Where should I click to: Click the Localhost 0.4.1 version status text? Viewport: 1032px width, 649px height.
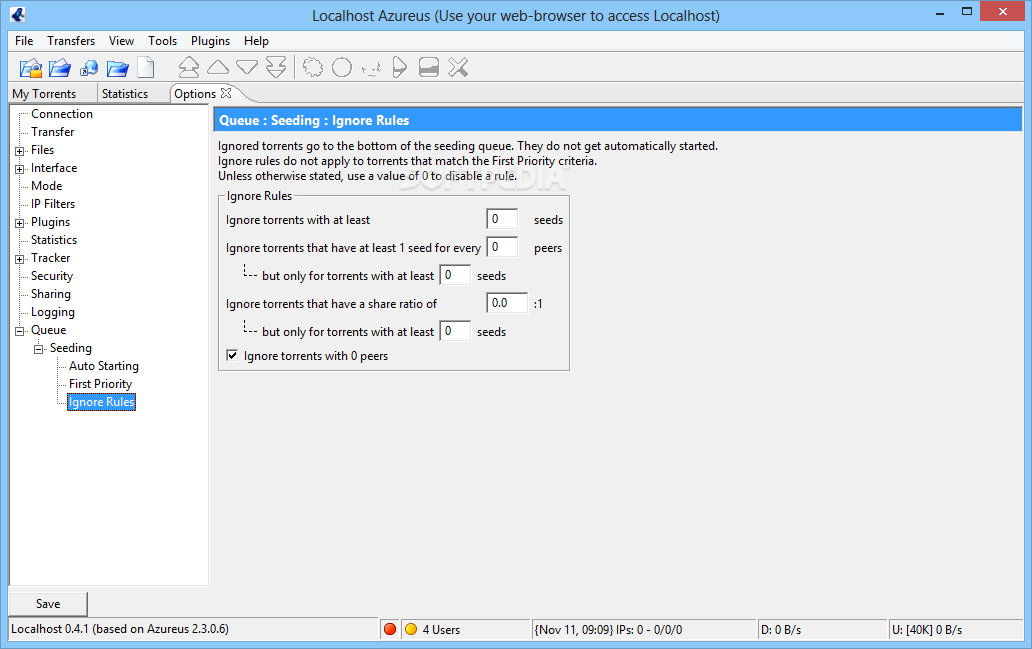[x=120, y=629]
